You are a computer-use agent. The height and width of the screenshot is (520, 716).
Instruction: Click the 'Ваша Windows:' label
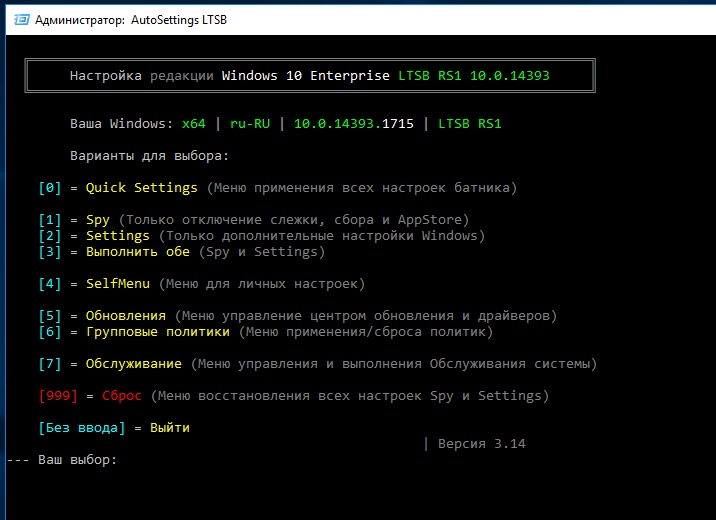pyautogui.click(x=121, y=124)
